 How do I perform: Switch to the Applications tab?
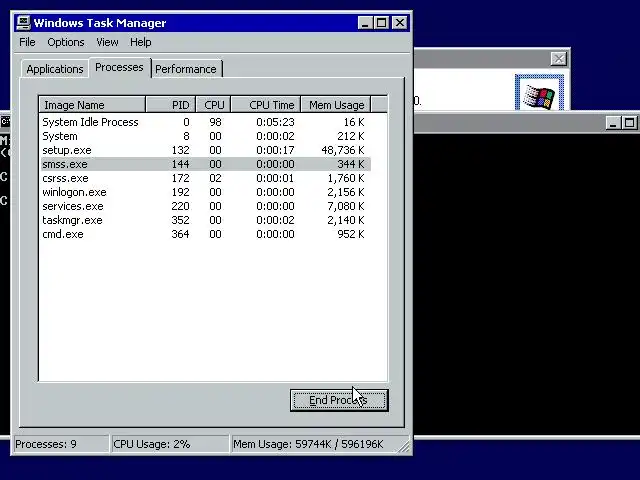point(55,69)
